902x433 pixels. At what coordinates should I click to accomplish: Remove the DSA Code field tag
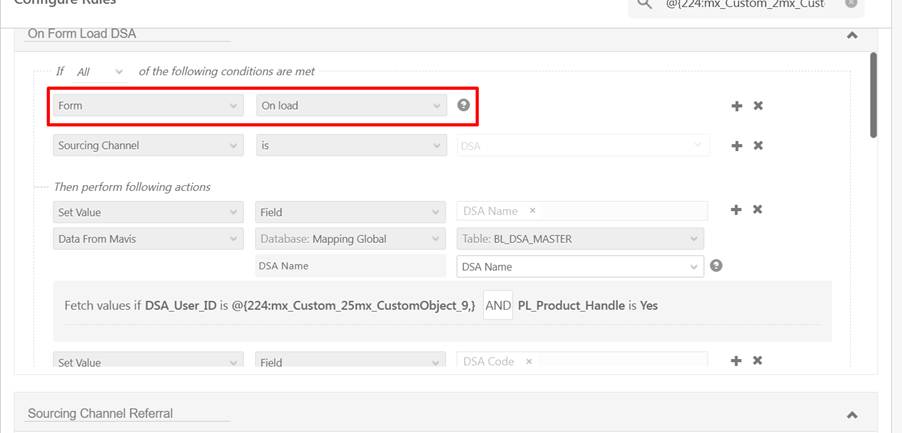click(x=529, y=362)
